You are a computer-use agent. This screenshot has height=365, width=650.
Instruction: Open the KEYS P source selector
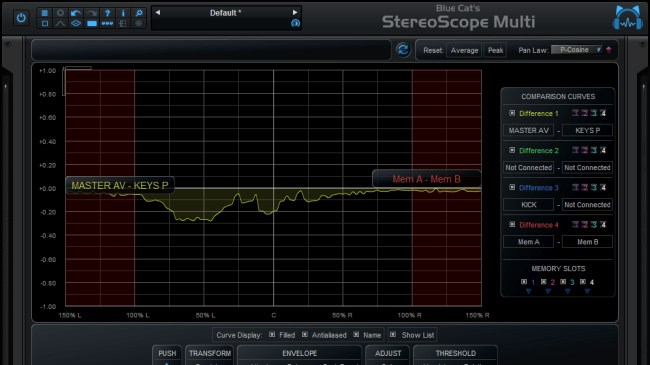[587, 130]
